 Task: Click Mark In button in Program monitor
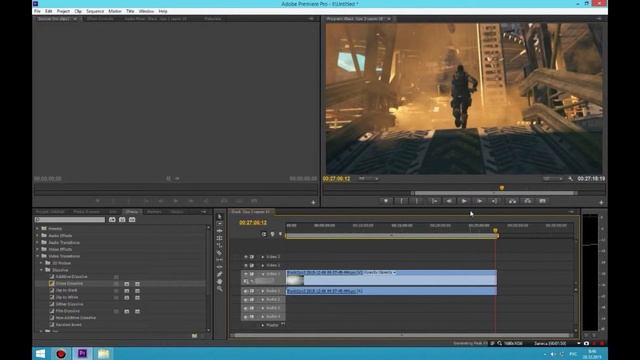point(402,201)
